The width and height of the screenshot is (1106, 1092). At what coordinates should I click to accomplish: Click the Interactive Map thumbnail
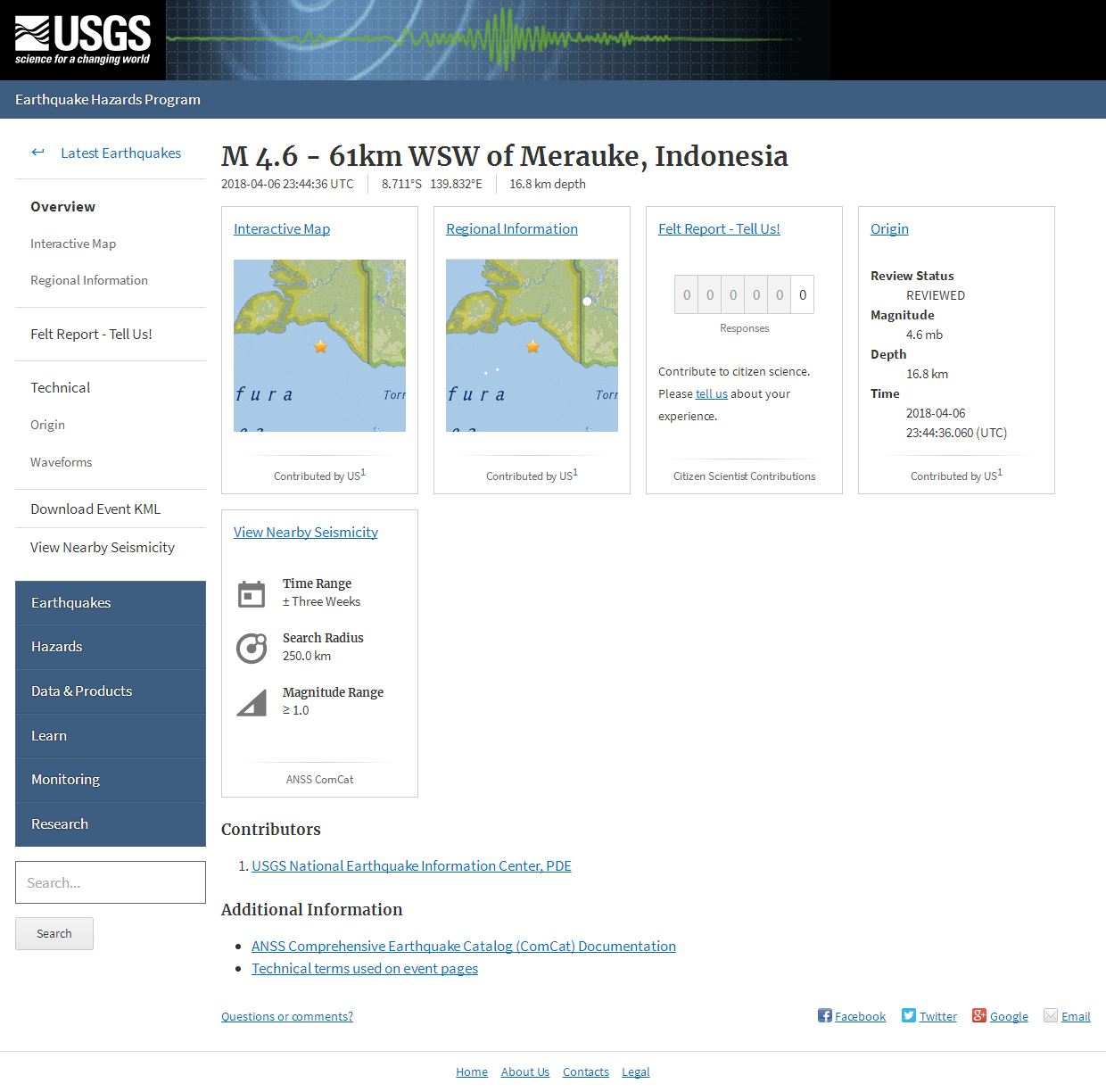coord(319,345)
